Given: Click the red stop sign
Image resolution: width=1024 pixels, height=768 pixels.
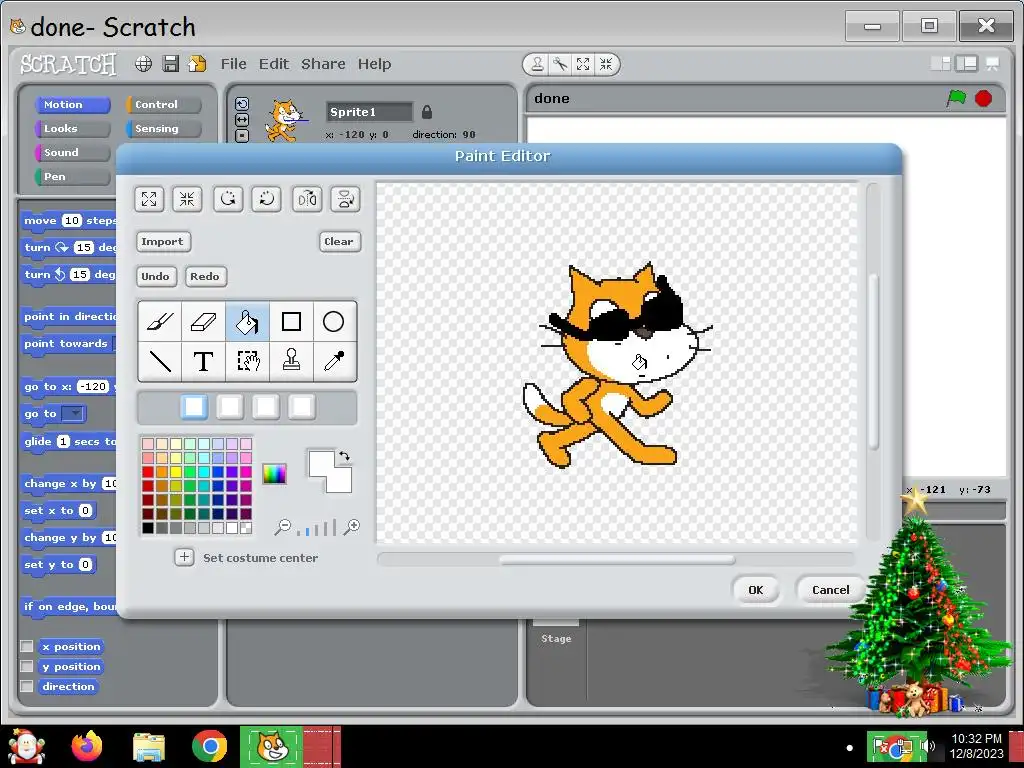Looking at the screenshot, I should point(984,99).
